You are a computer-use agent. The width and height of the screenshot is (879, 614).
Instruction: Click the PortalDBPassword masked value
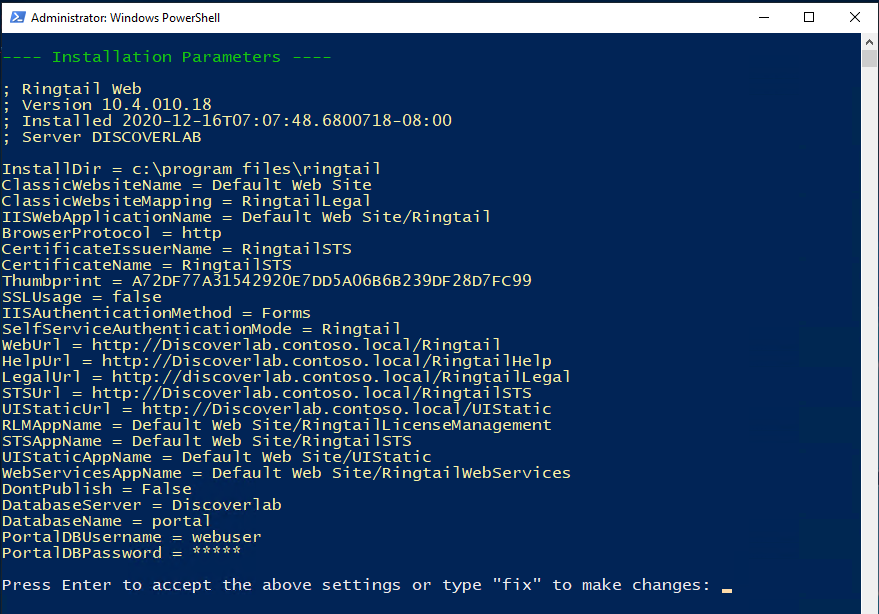[x=216, y=552]
